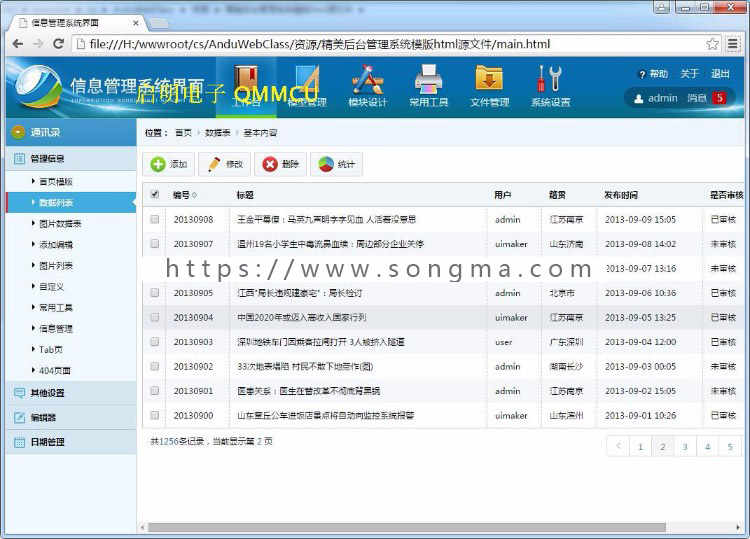Screen dimensions: 750x539
Task: Click the red 删除 button
Action: (x=280, y=164)
